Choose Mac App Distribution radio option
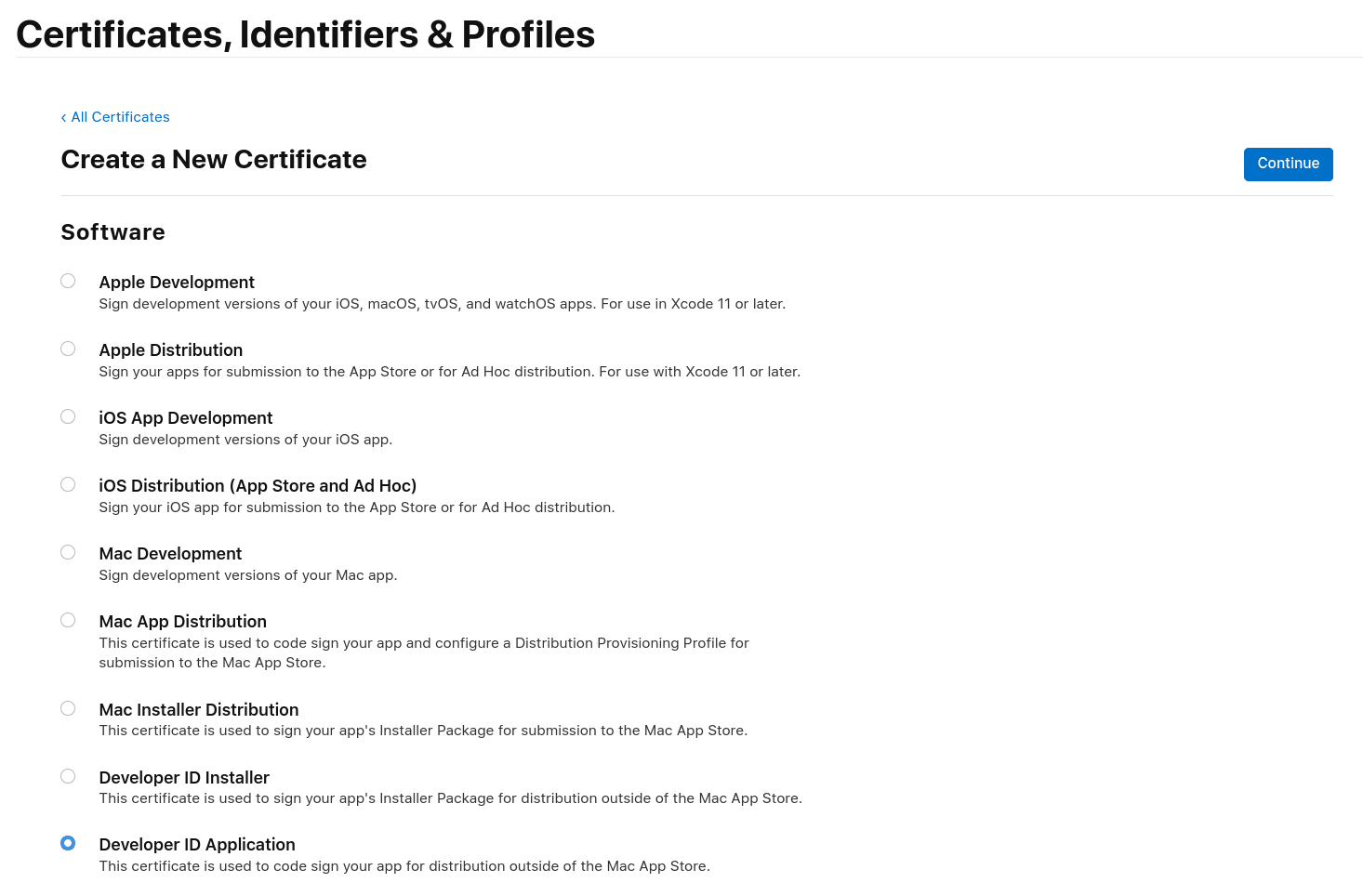The width and height of the screenshot is (1363, 896). click(x=68, y=620)
